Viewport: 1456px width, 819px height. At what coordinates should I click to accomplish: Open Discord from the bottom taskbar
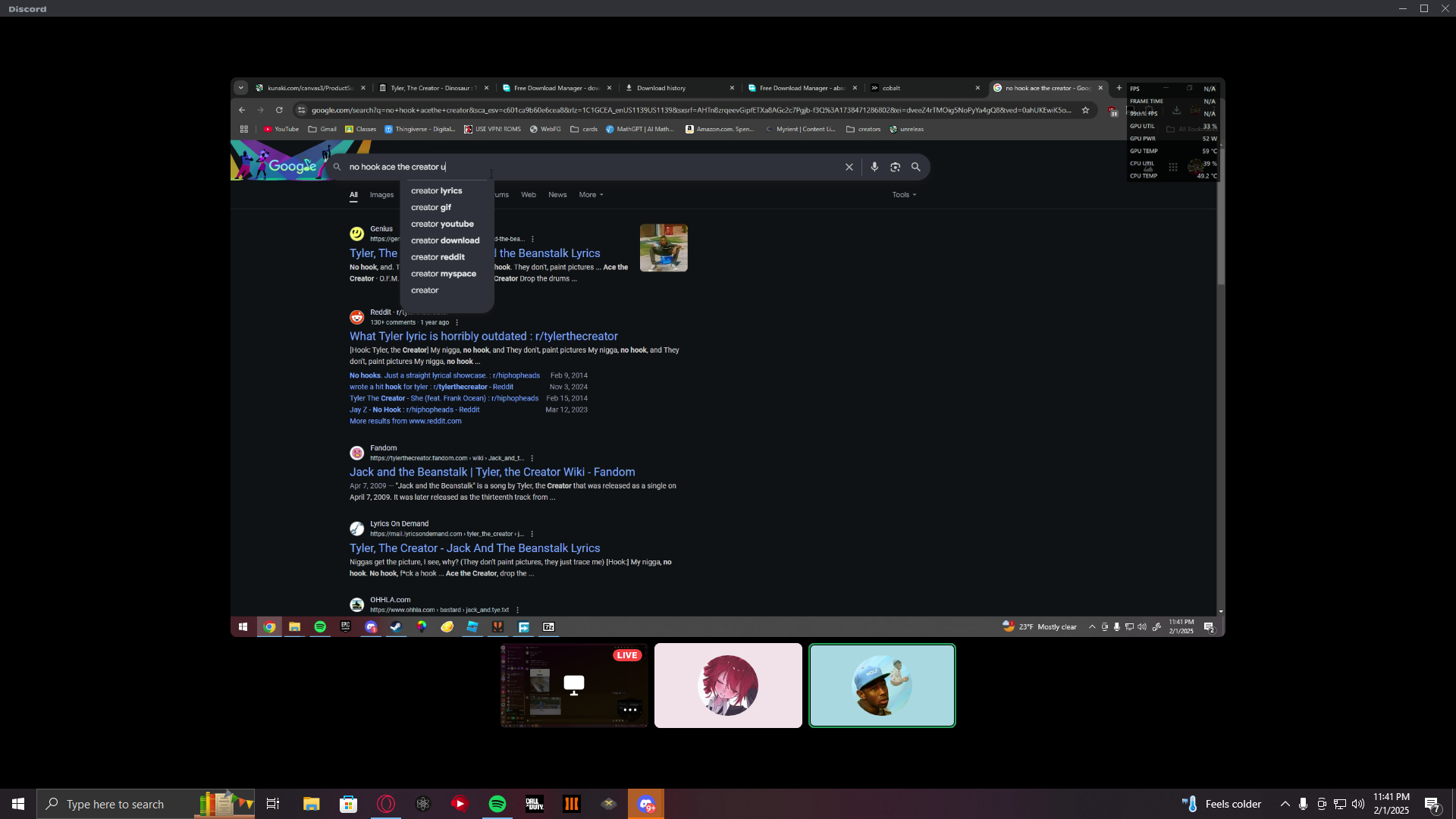coord(646,804)
